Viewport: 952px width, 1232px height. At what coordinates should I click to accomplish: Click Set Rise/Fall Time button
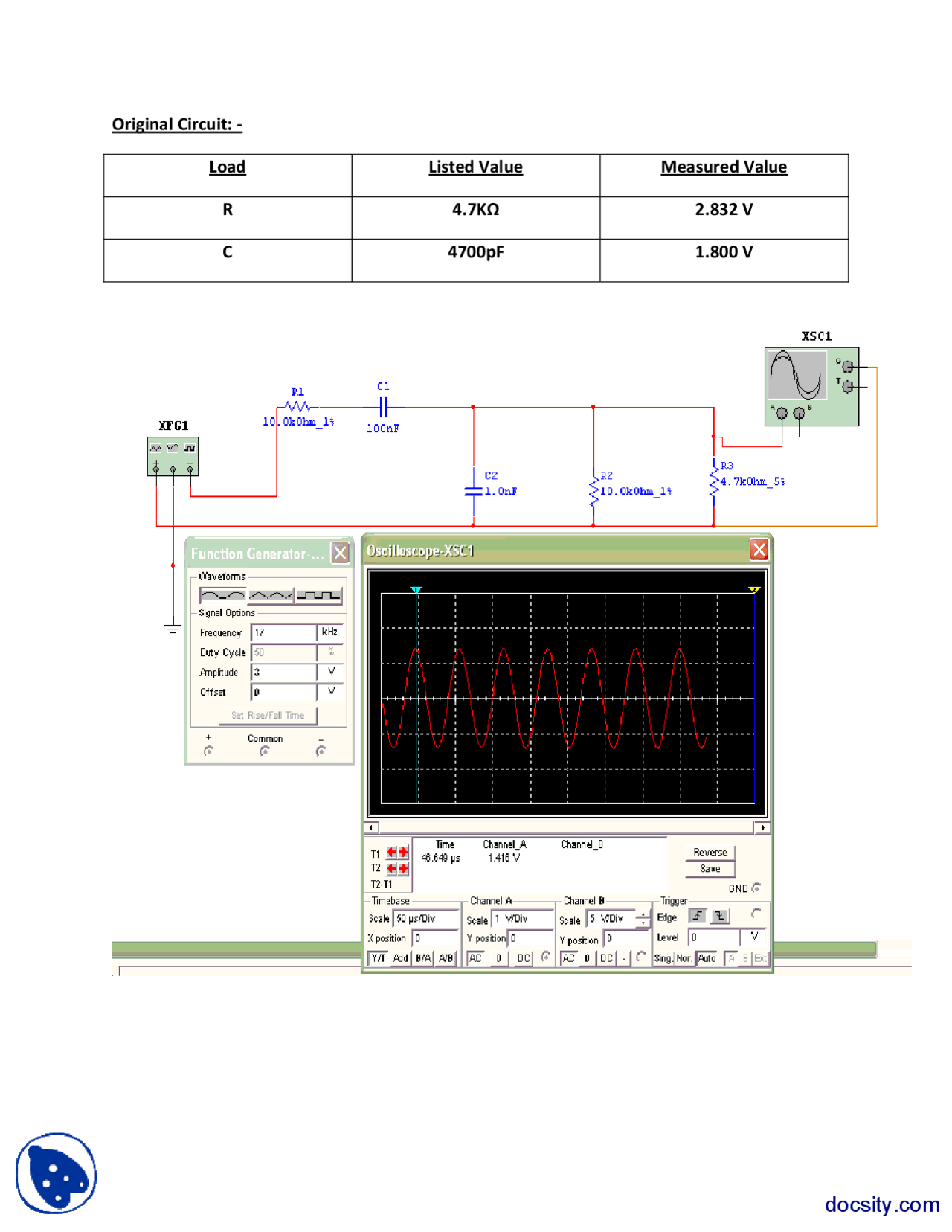pos(268,716)
